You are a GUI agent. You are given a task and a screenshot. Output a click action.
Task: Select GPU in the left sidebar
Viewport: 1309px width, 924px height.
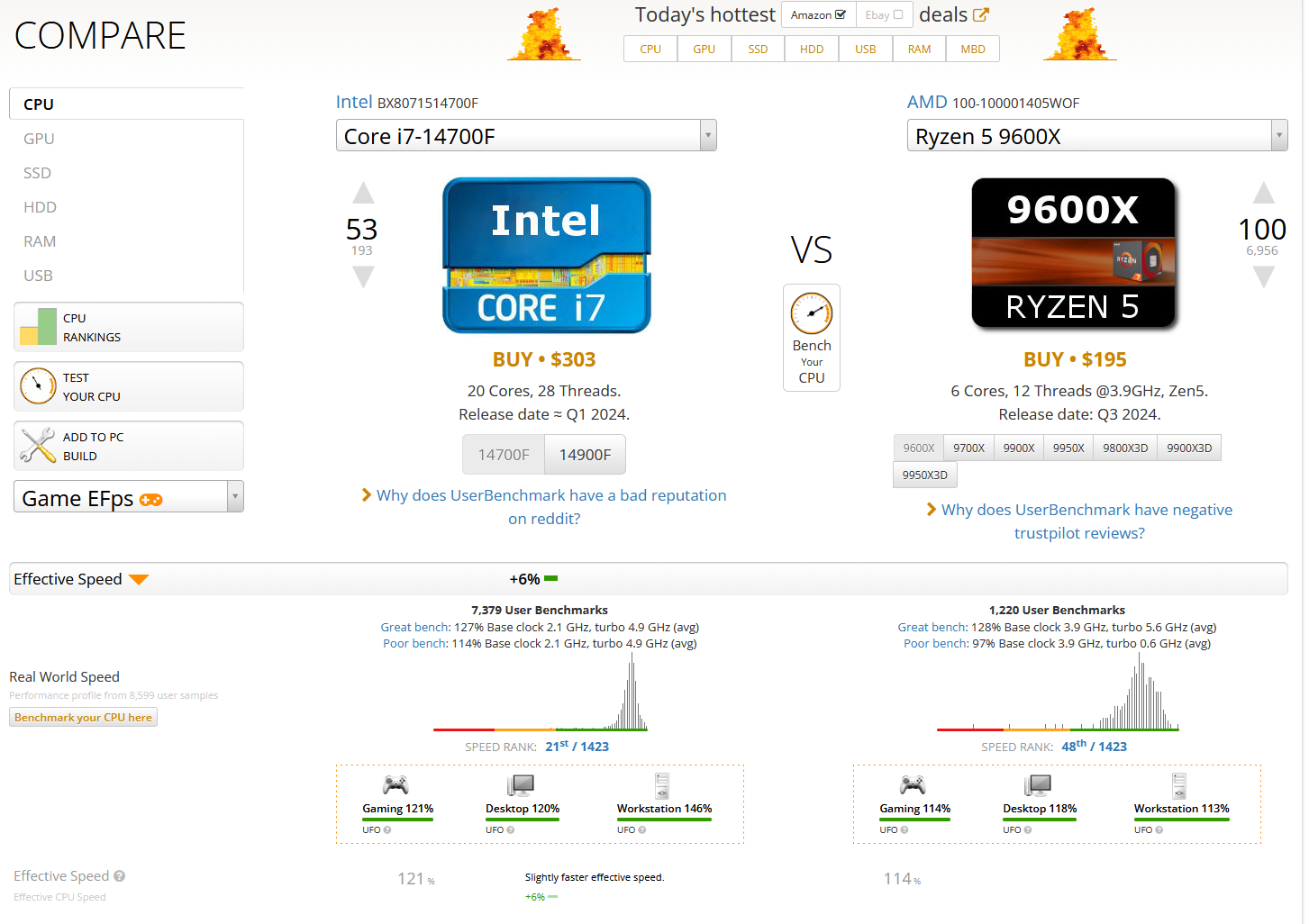coord(39,139)
